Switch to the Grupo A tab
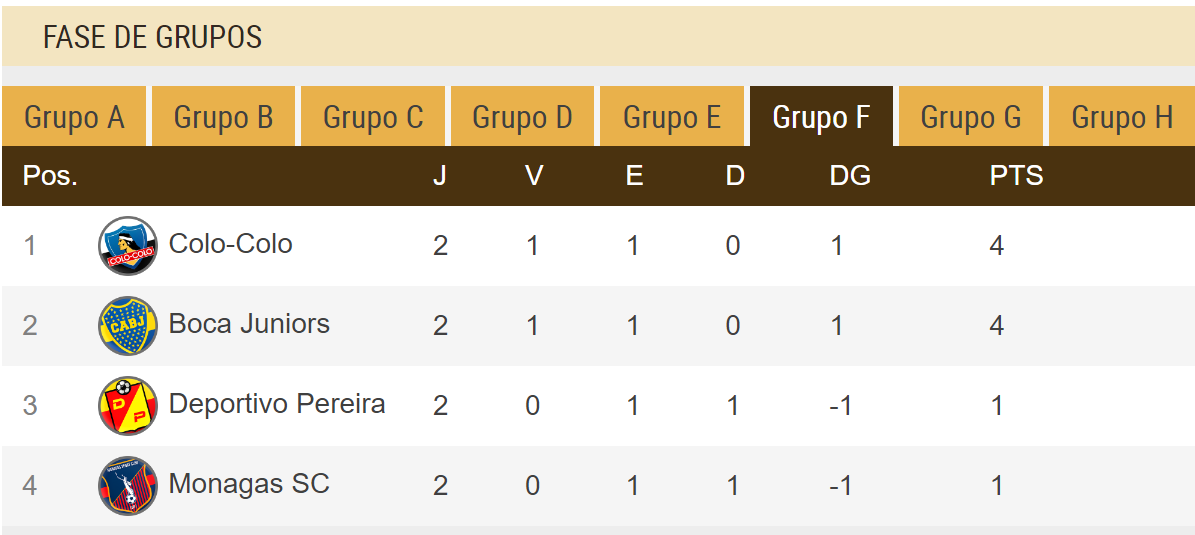1195x535 pixels. click(x=74, y=117)
